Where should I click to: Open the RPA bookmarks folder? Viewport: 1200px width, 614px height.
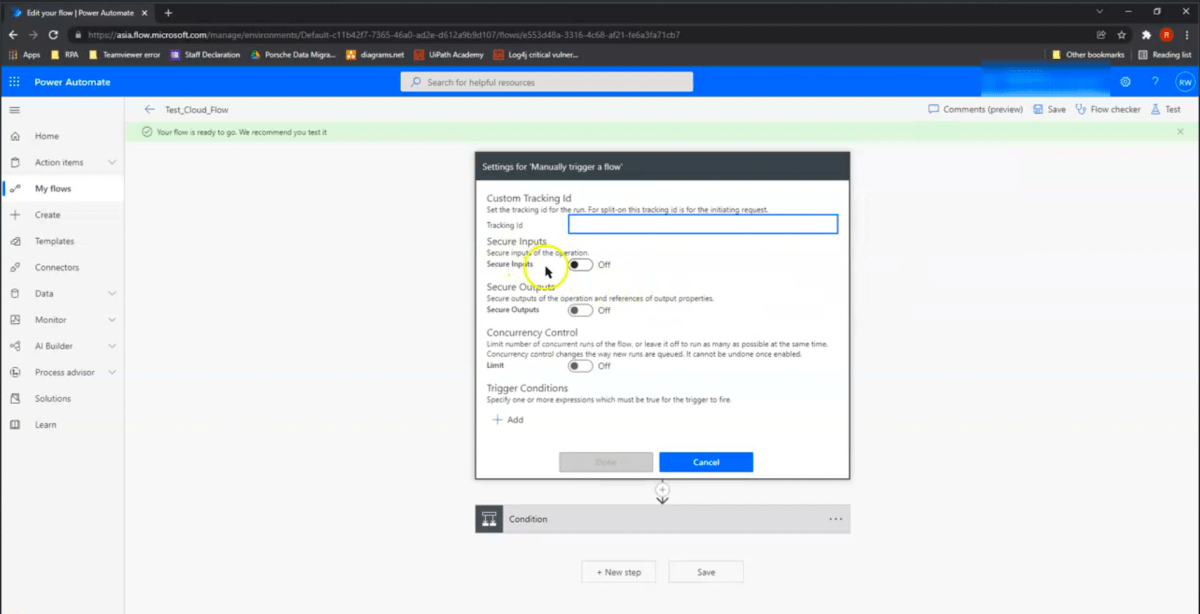(x=64, y=55)
